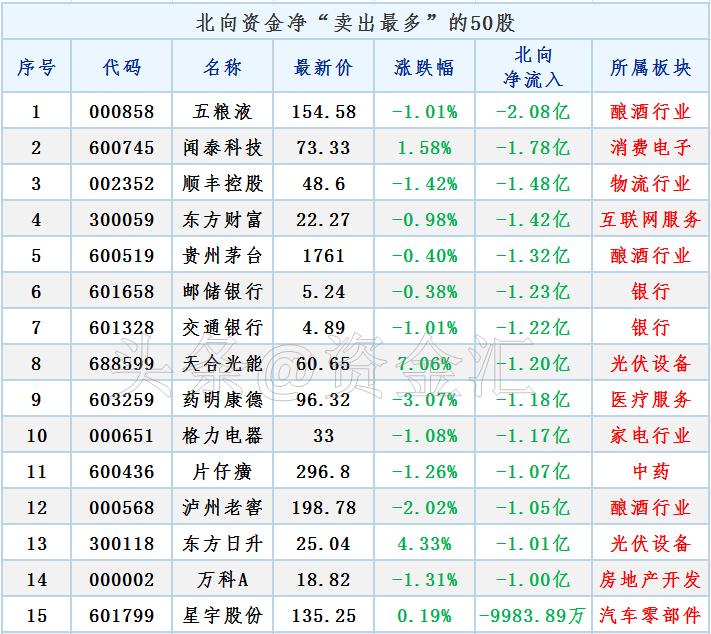Select the stock name 五粮液
Image resolution: width=711 pixels, height=634 pixels.
pyautogui.click(x=222, y=112)
